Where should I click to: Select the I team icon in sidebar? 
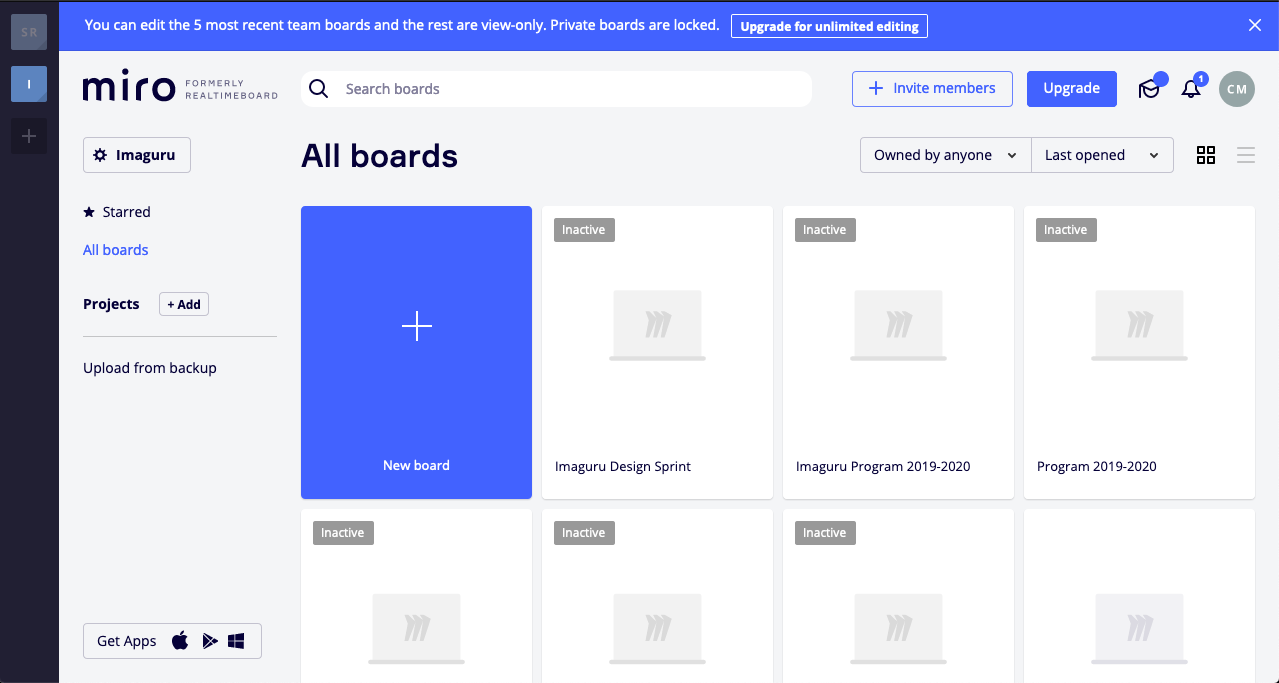pos(29,84)
